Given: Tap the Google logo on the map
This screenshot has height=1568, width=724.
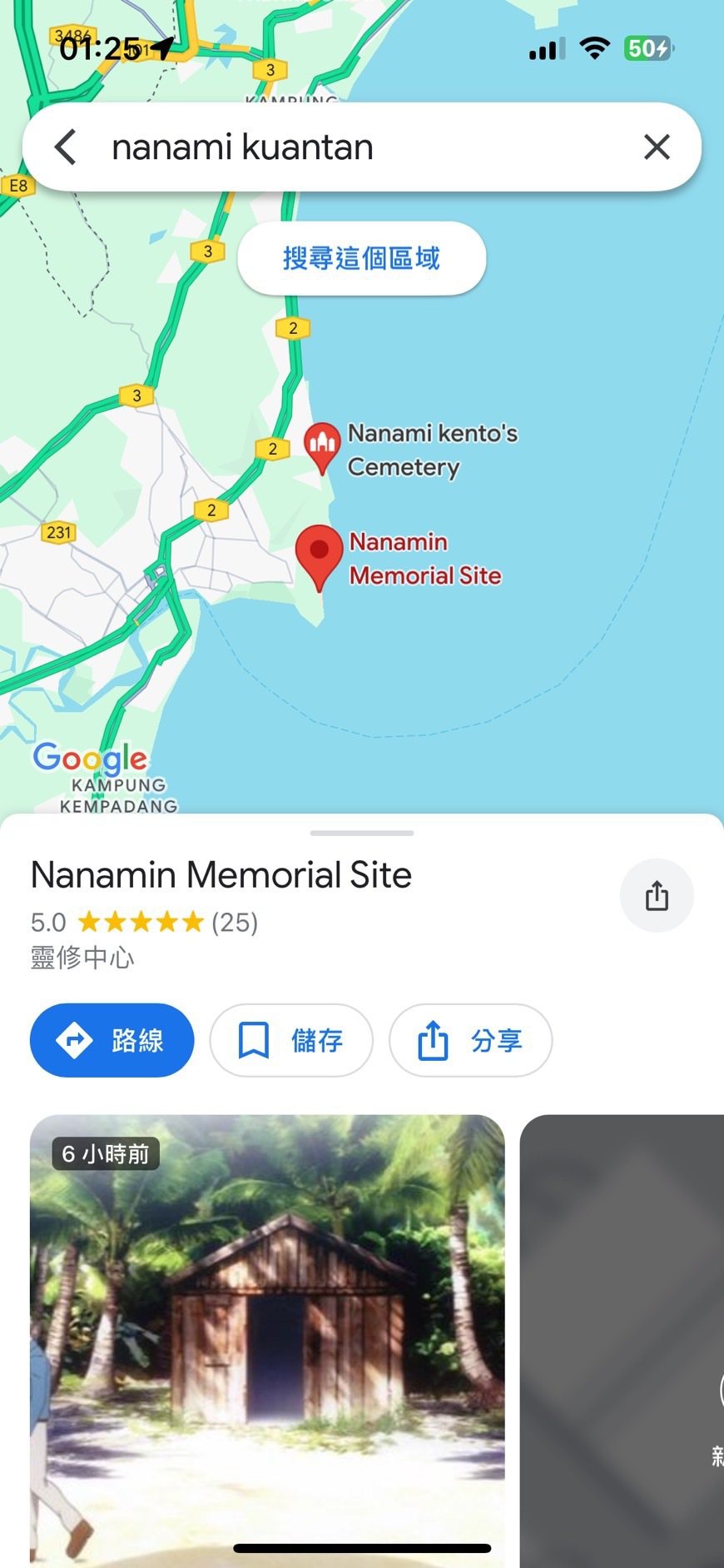Looking at the screenshot, I should (91, 759).
